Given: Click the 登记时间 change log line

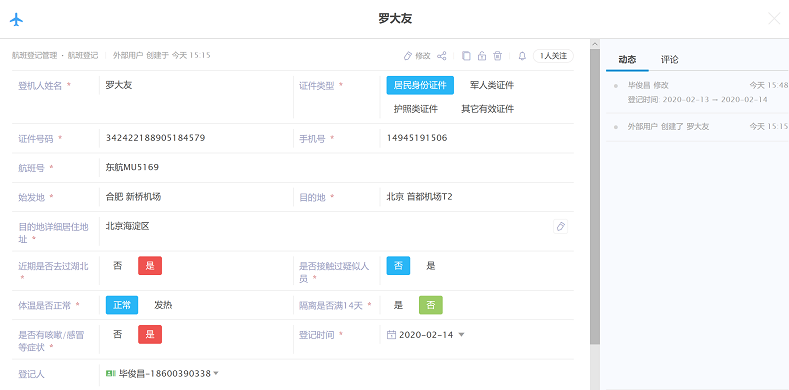Looking at the screenshot, I should 697,100.
